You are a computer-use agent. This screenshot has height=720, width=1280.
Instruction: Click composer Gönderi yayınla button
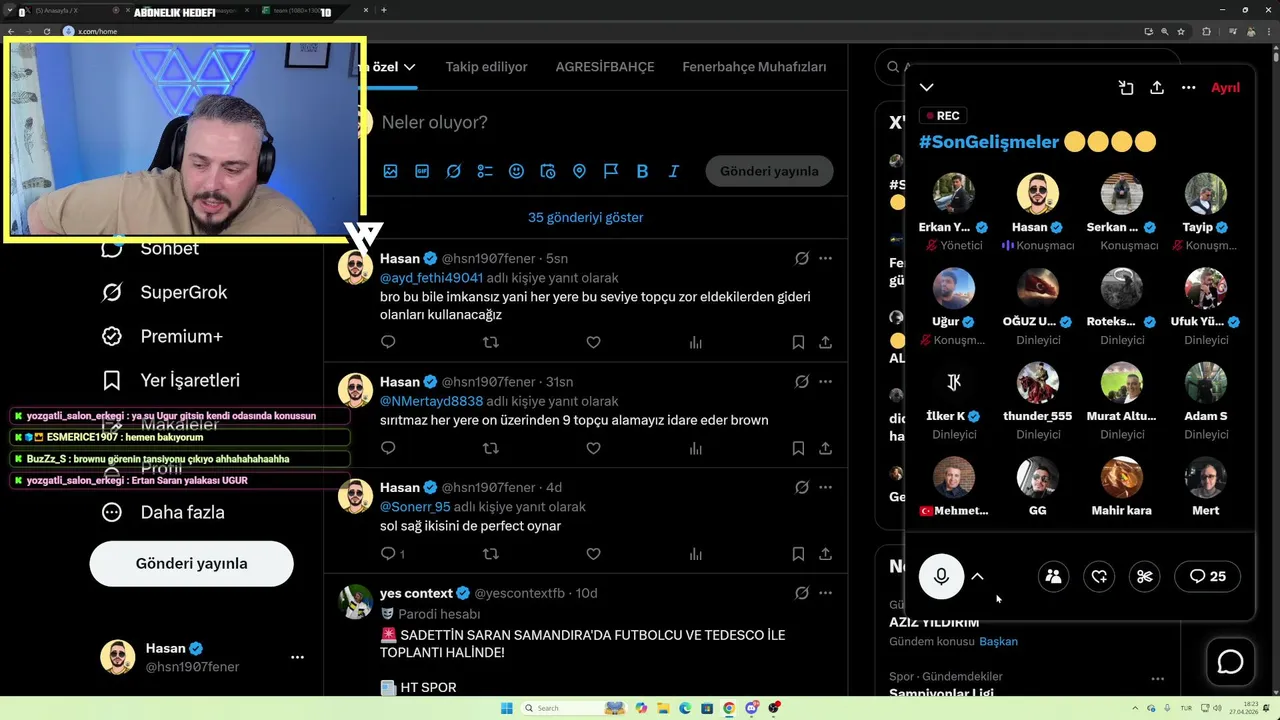pyautogui.click(x=769, y=171)
